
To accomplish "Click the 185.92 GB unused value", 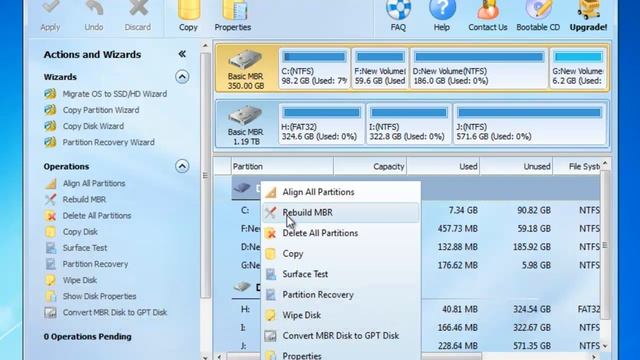I will click(x=531, y=247).
